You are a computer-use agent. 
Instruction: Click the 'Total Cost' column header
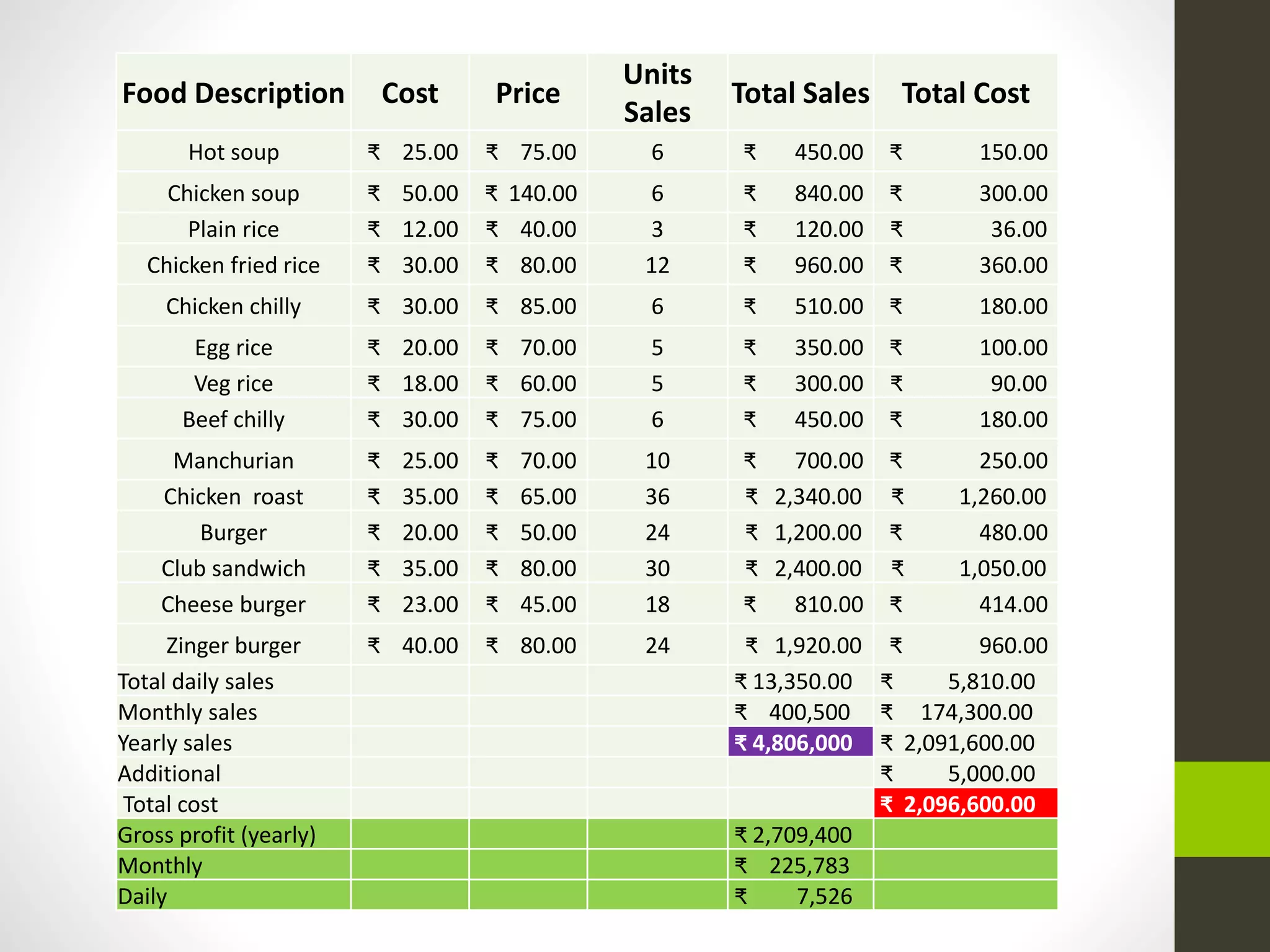[966, 94]
